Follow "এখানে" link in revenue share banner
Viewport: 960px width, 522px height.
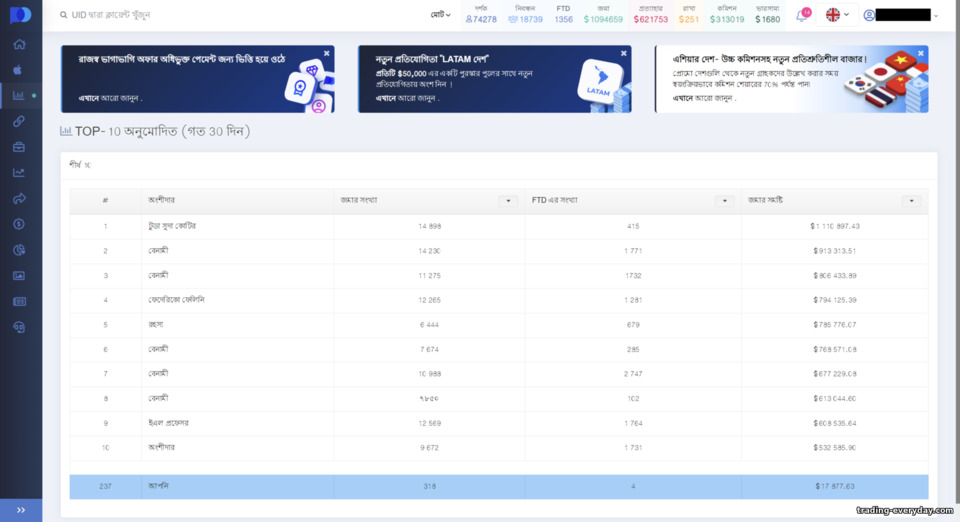pos(88,98)
